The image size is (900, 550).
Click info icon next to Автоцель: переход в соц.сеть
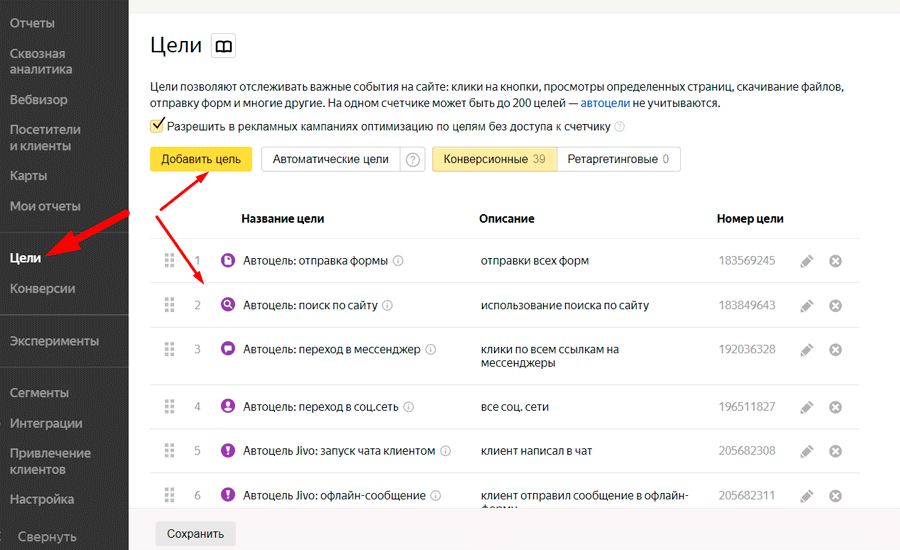point(409,406)
